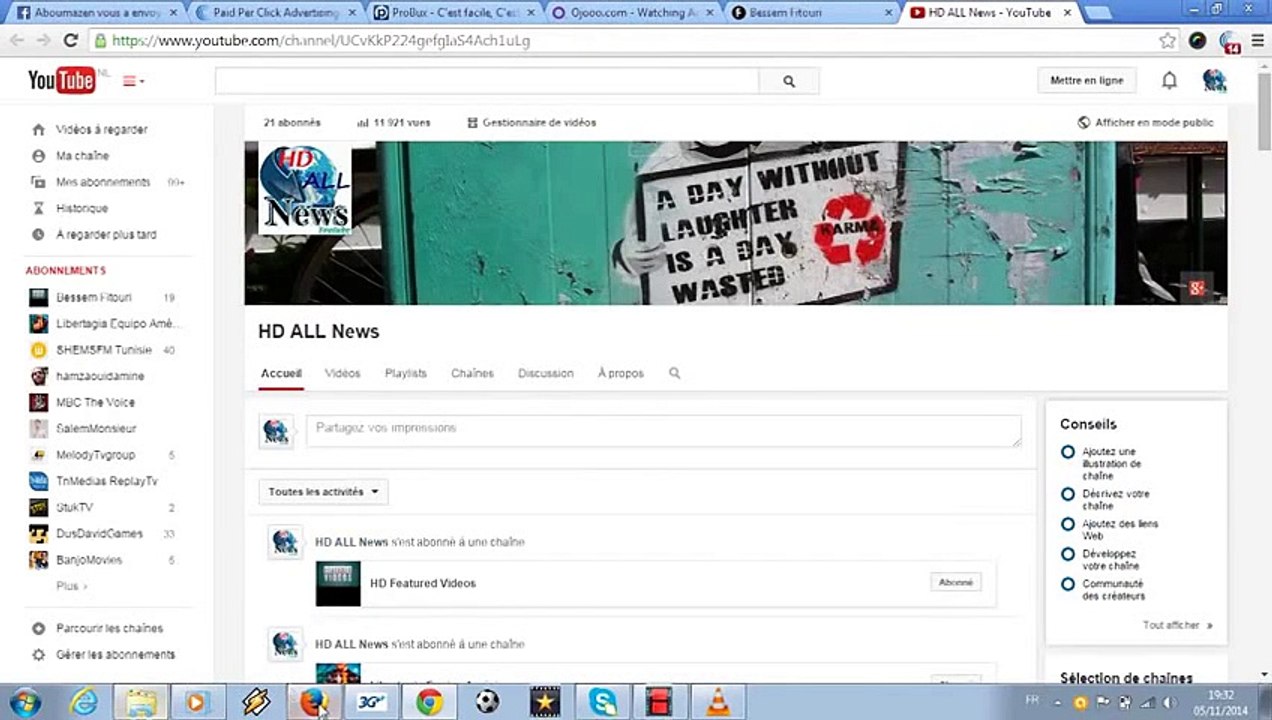This screenshot has height=720, width=1272.
Task: Select Ajoutez des liens Web tip
Action: [x=1109, y=530]
